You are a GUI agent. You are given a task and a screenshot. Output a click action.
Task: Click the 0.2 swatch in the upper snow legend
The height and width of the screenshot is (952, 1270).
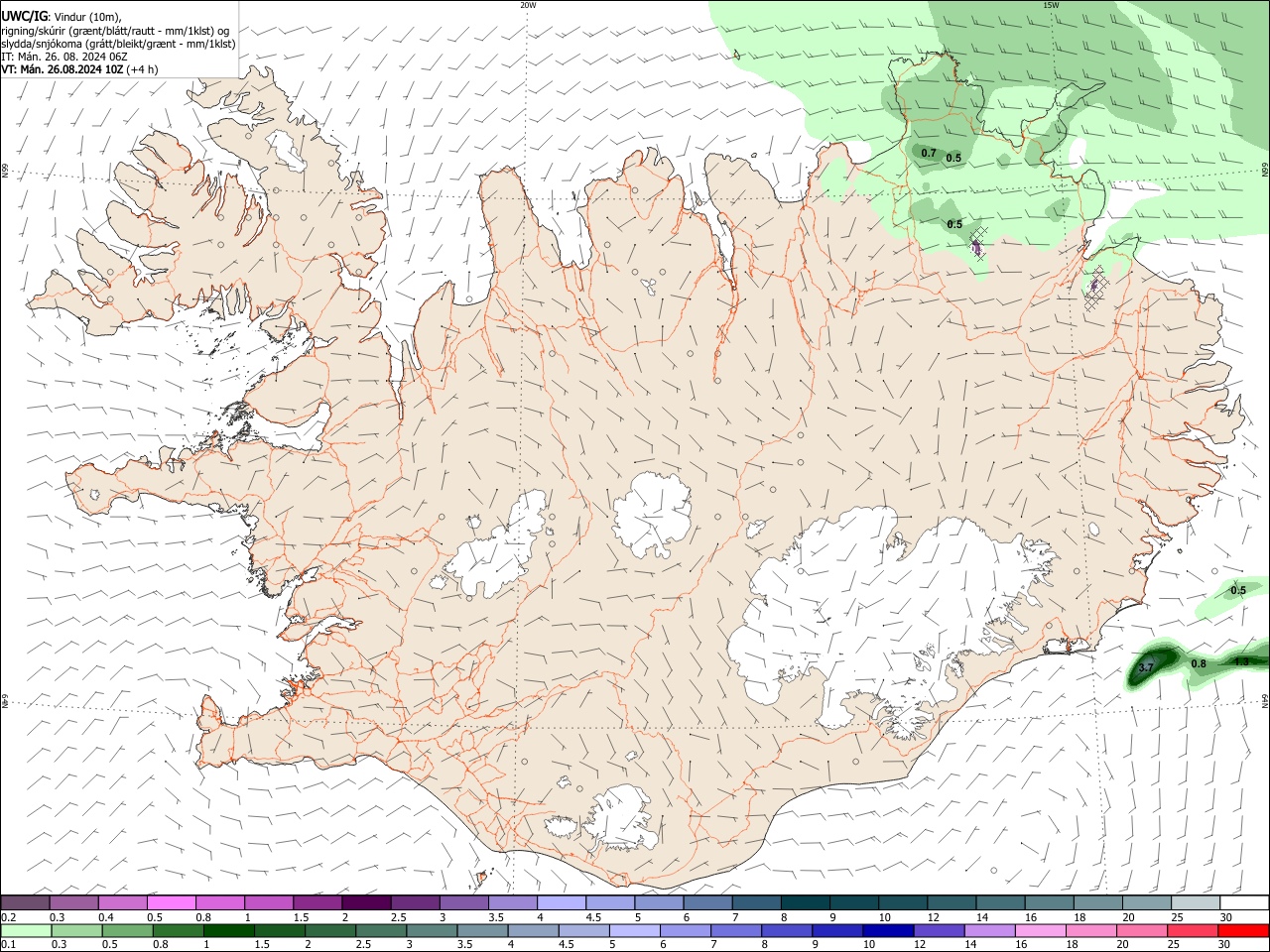(25, 903)
